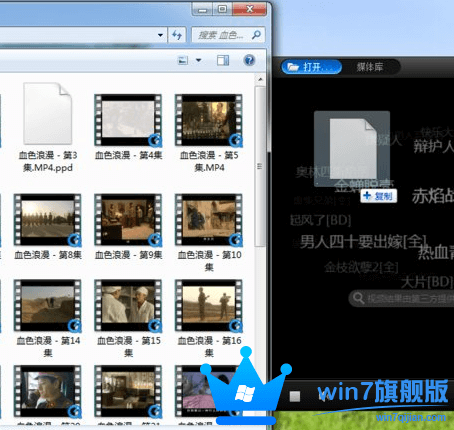Image resolution: width=454 pixels, height=430 pixels.
Task: Open the 血色浪漫 第3集.MP4.ppd file icon
Action: tap(47, 114)
